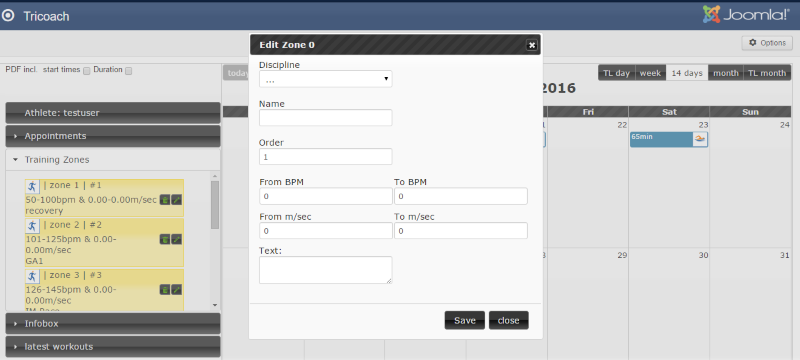Click the '| zone 3 | #3' label
The image size is (800, 360).
click(72, 275)
